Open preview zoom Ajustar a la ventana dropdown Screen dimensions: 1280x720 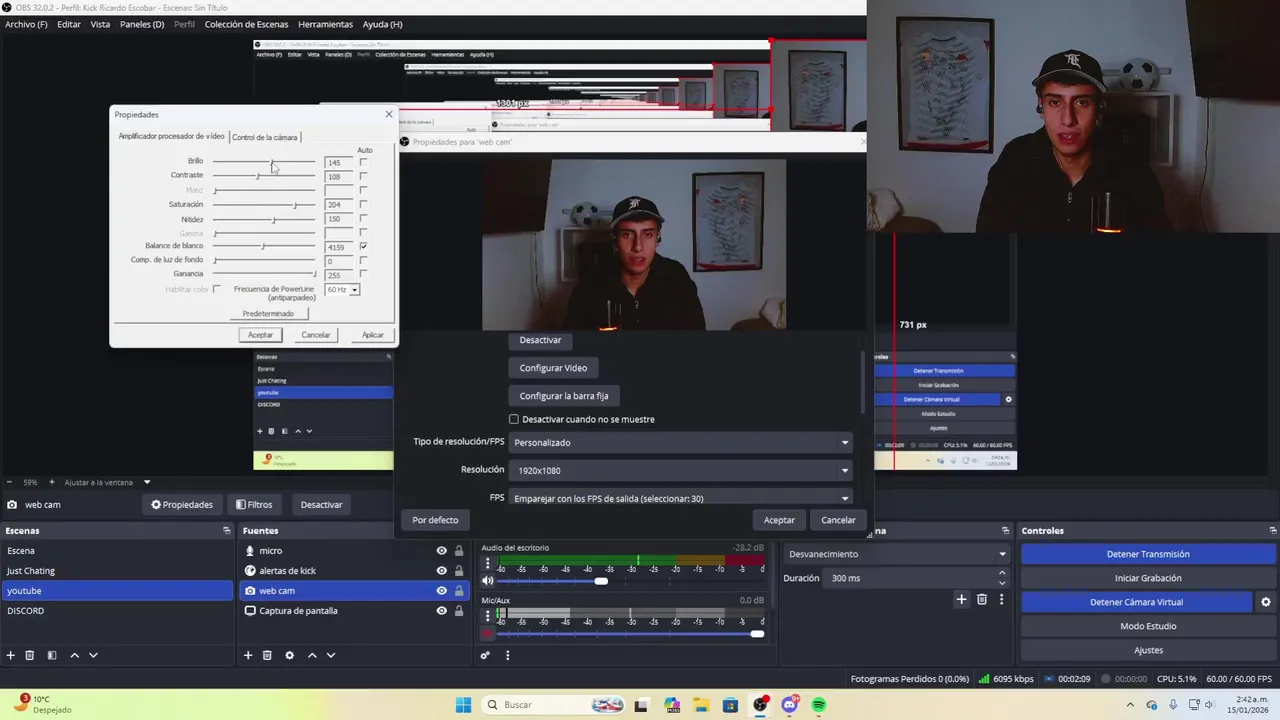tap(107, 482)
